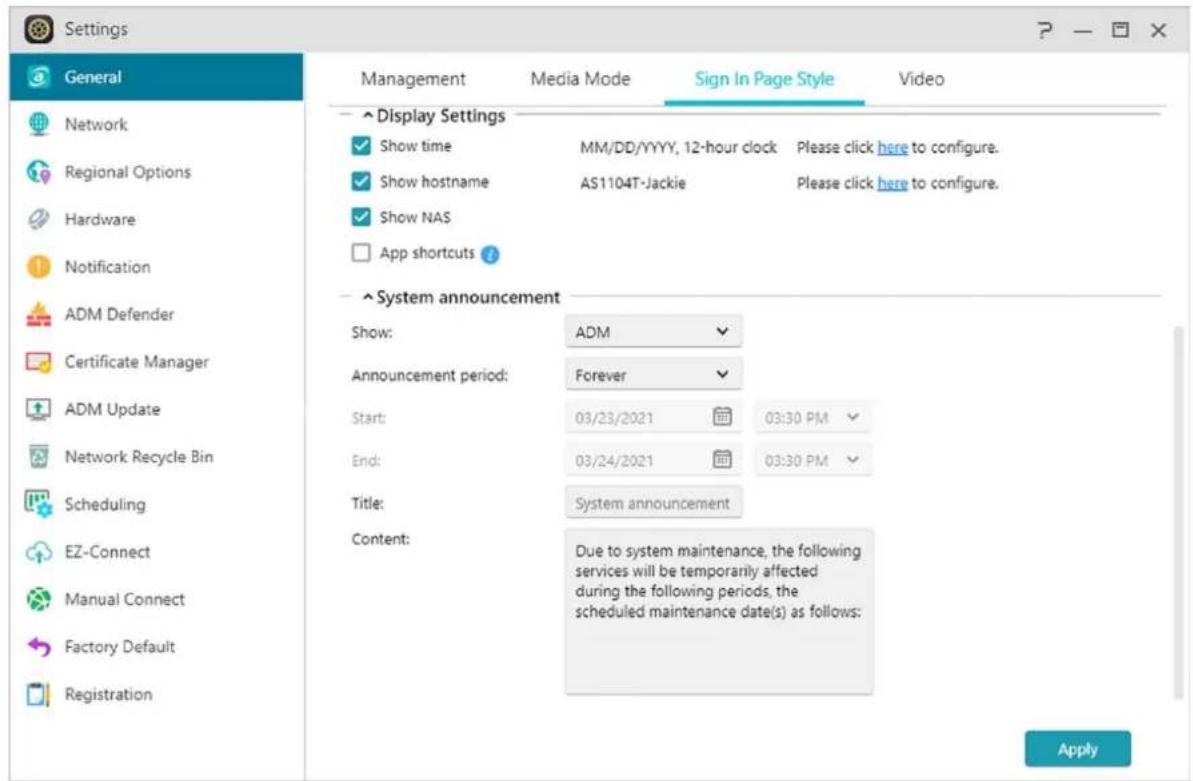The image size is (1193, 781).
Task: Open the Hardware section icon
Action: pyautogui.click(x=32, y=220)
